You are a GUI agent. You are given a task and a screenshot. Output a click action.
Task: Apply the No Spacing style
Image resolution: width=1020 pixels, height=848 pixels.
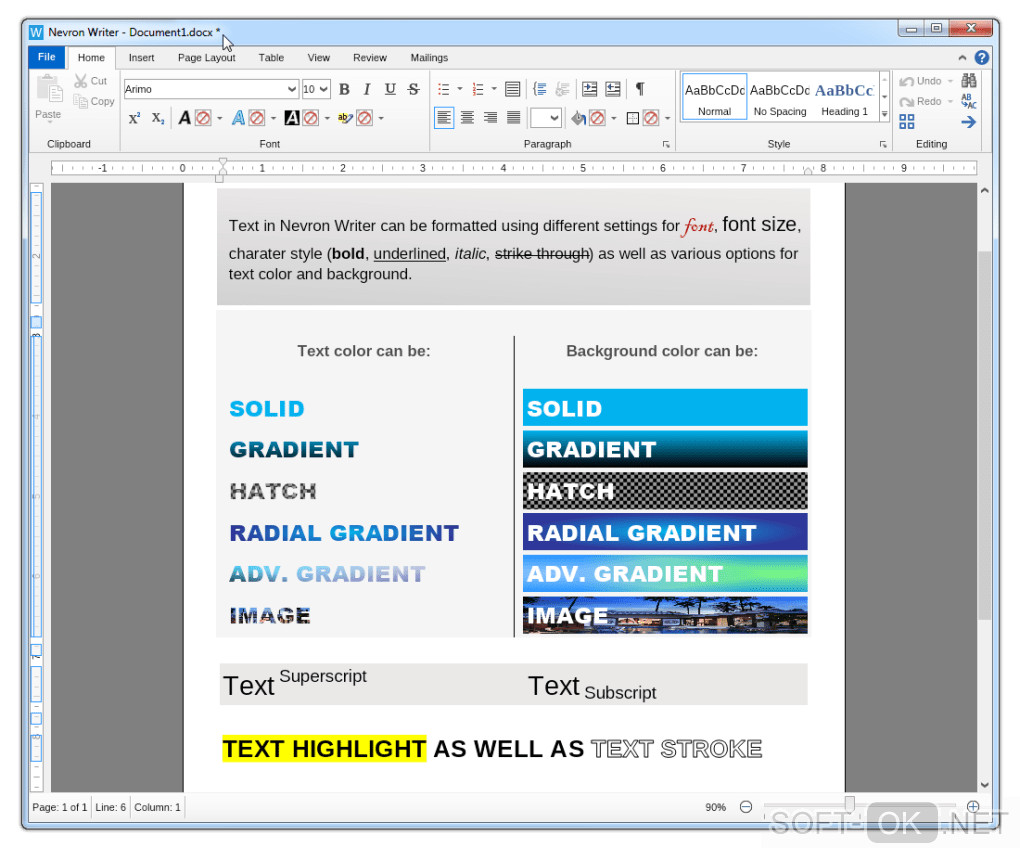coord(780,97)
